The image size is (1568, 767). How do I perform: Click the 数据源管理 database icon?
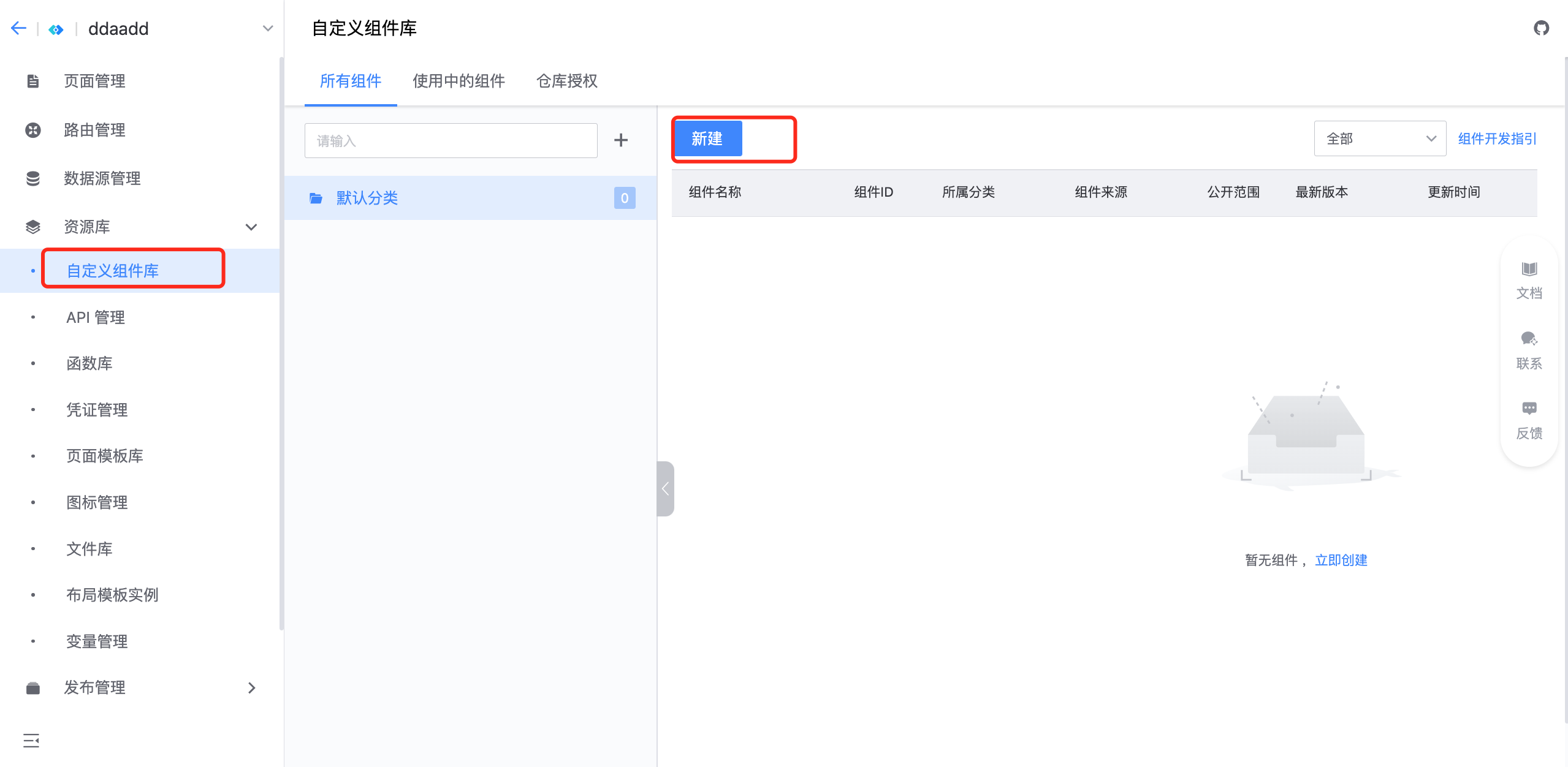click(x=33, y=178)
